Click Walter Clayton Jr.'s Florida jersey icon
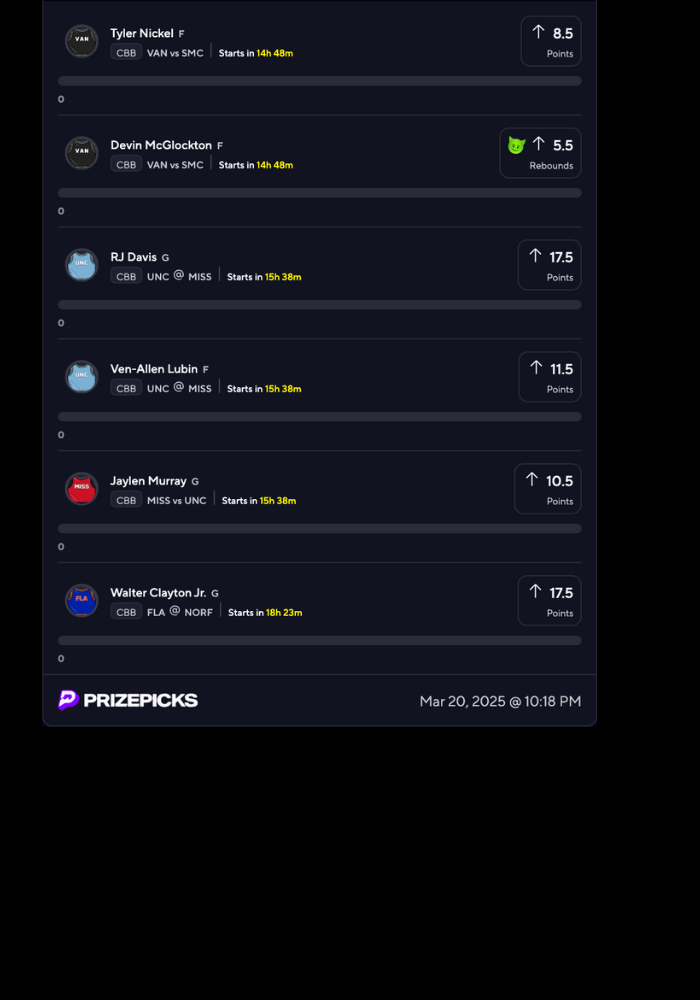The width and height of the screenshot is (700, 1000). tap(82, 601)
